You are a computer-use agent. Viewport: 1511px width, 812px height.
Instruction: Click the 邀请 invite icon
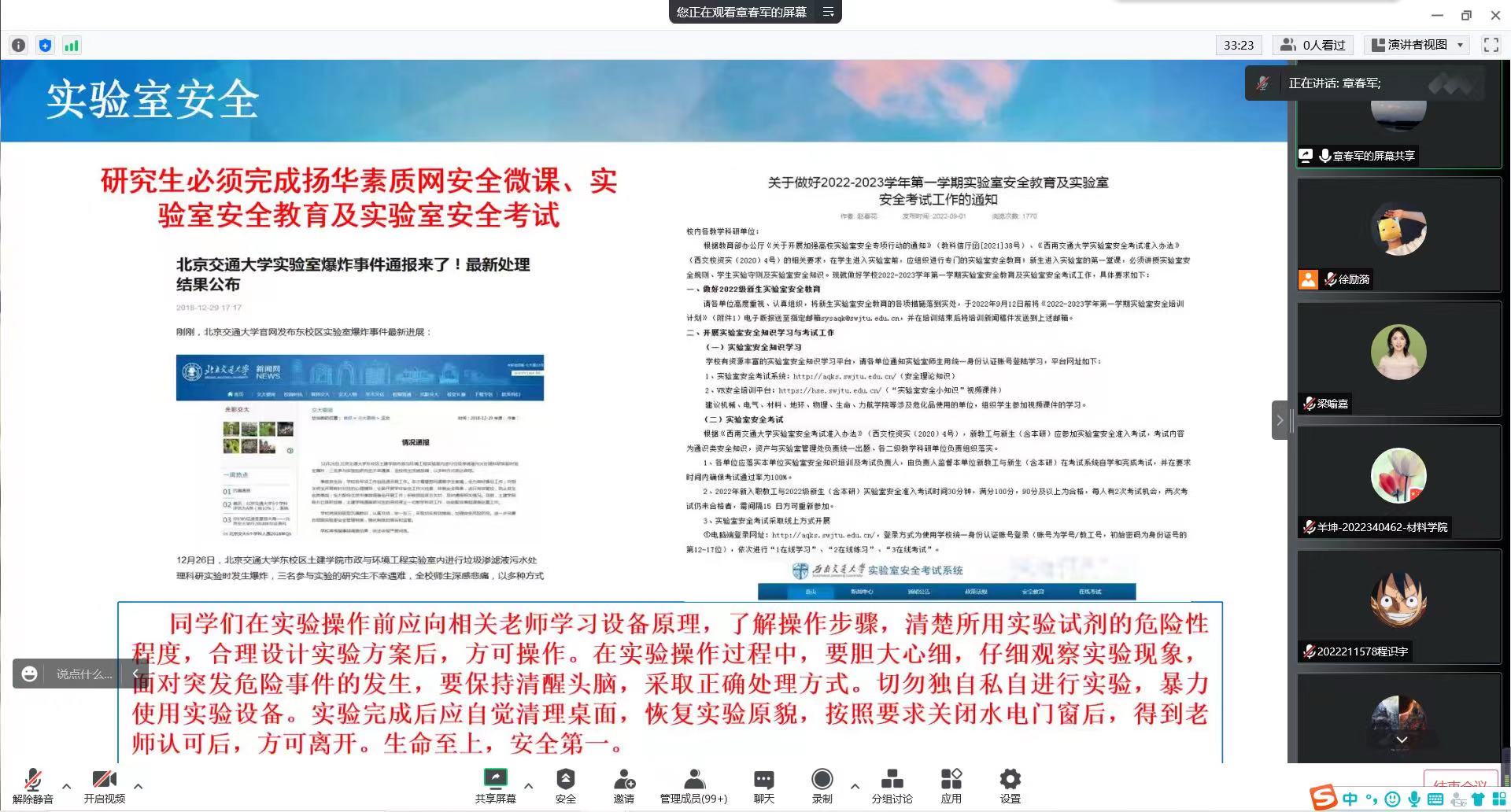coord(624,781)
